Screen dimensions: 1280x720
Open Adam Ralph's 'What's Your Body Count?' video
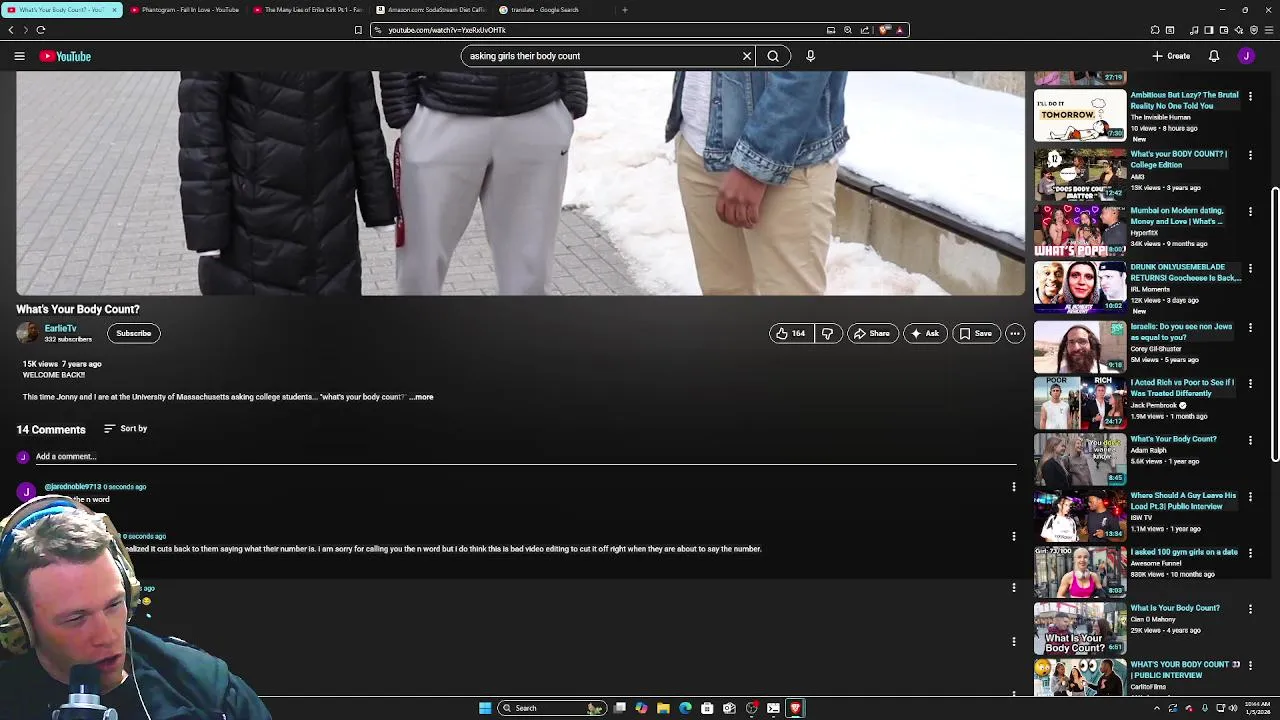coord(1173,439)
